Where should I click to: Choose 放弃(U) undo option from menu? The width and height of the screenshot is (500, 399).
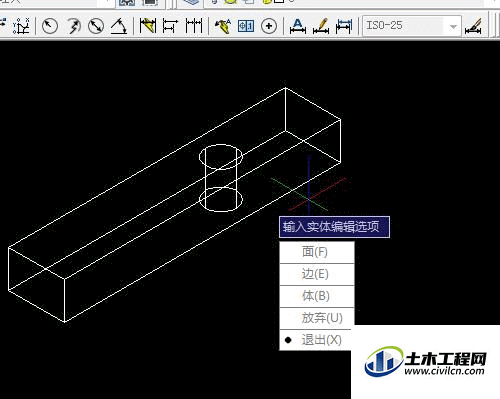click(316, 318)
